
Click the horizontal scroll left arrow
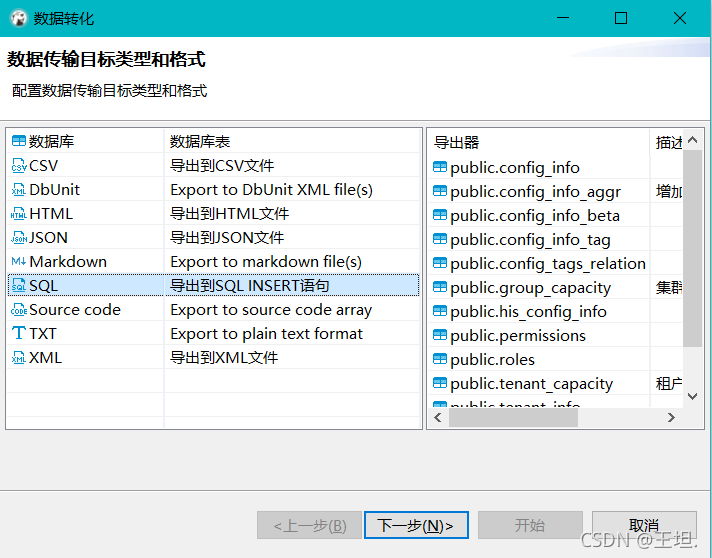point(438,417)
